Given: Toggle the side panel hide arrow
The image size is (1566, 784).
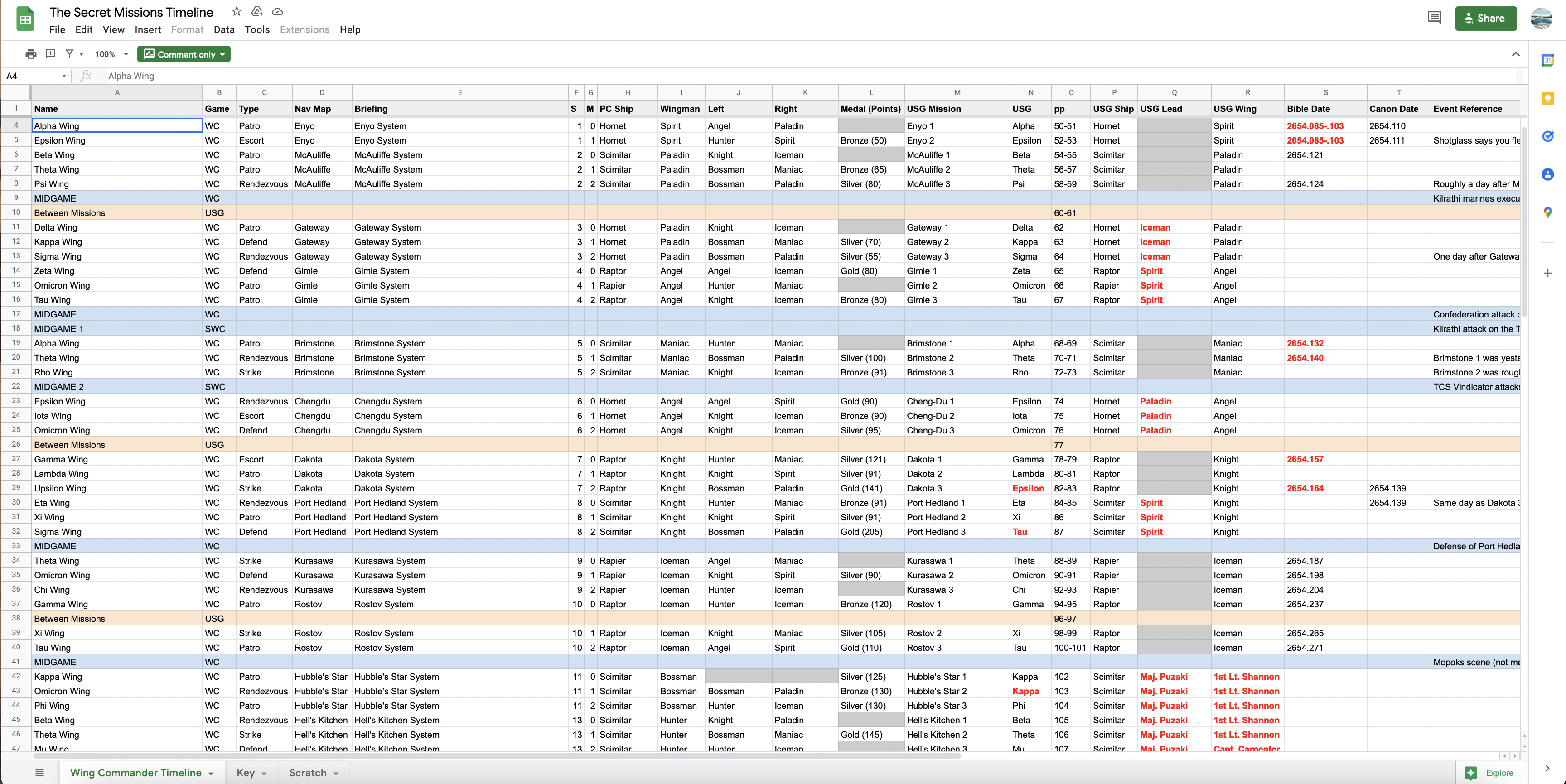Looking at the screenshot, I should 1547,768.
